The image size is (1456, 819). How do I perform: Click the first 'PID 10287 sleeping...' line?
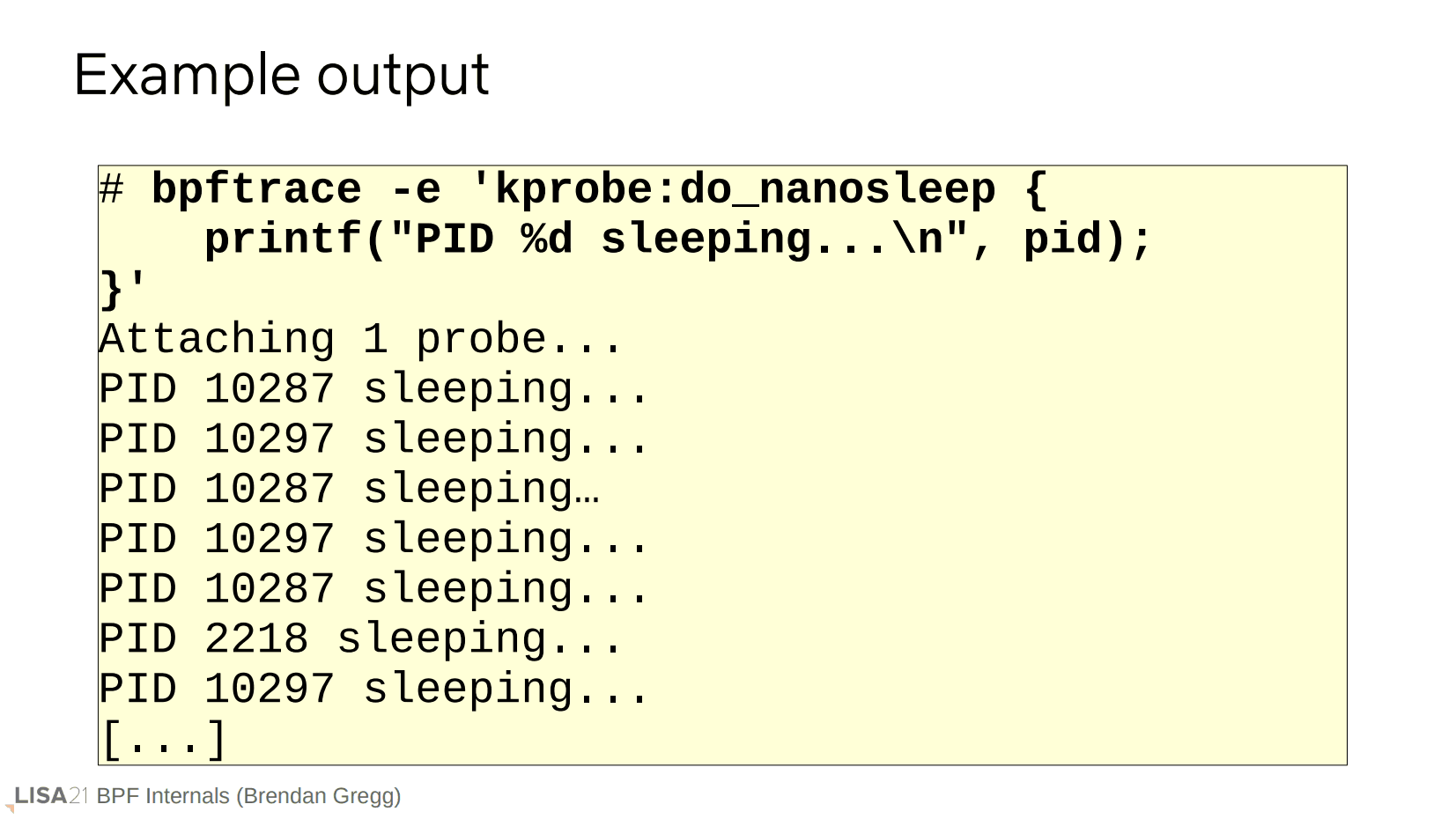click(373, 389)
